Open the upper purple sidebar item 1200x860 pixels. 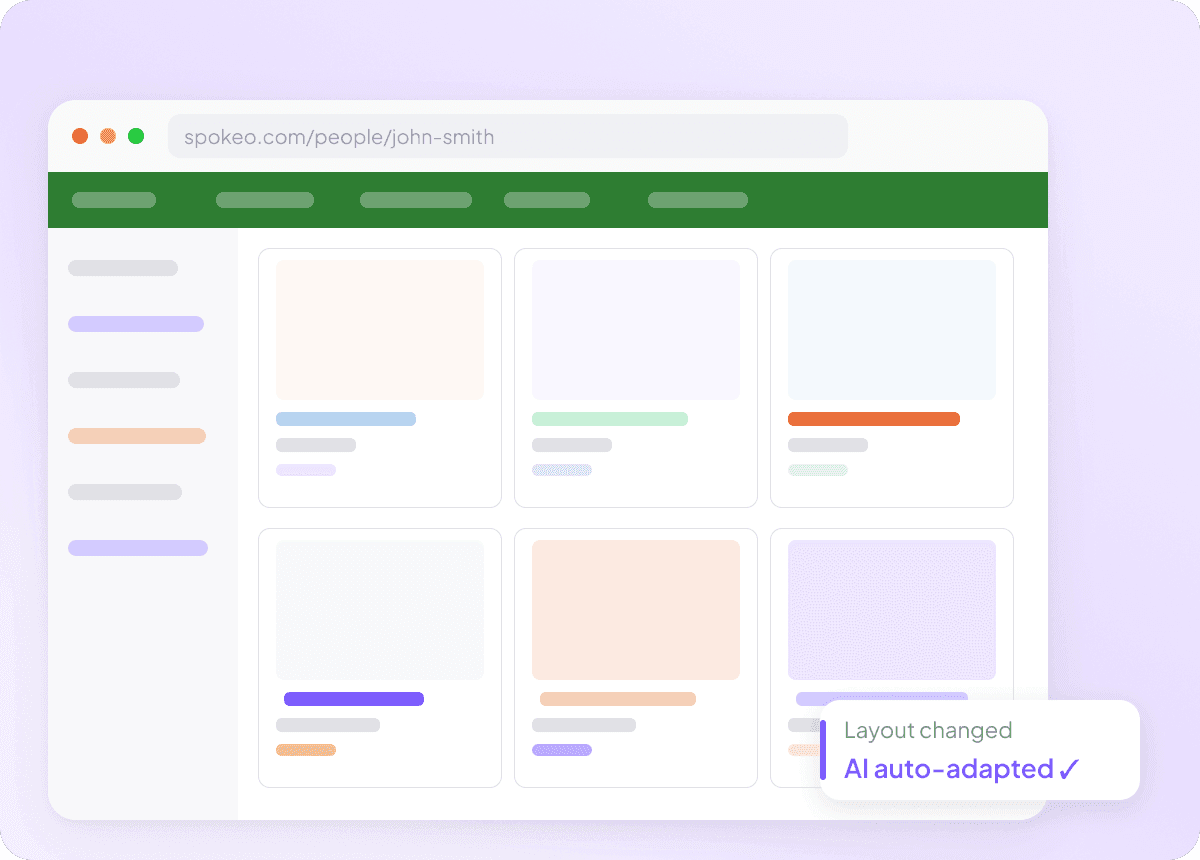tap(136, 324)
